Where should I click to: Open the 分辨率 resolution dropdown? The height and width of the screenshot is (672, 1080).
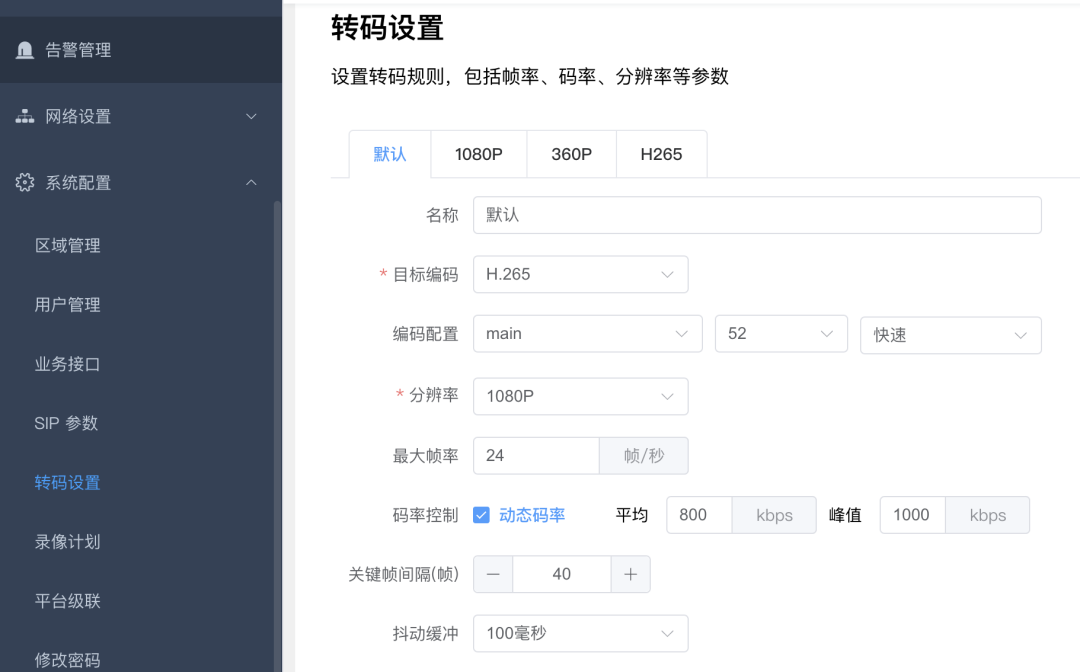(580, 396)
